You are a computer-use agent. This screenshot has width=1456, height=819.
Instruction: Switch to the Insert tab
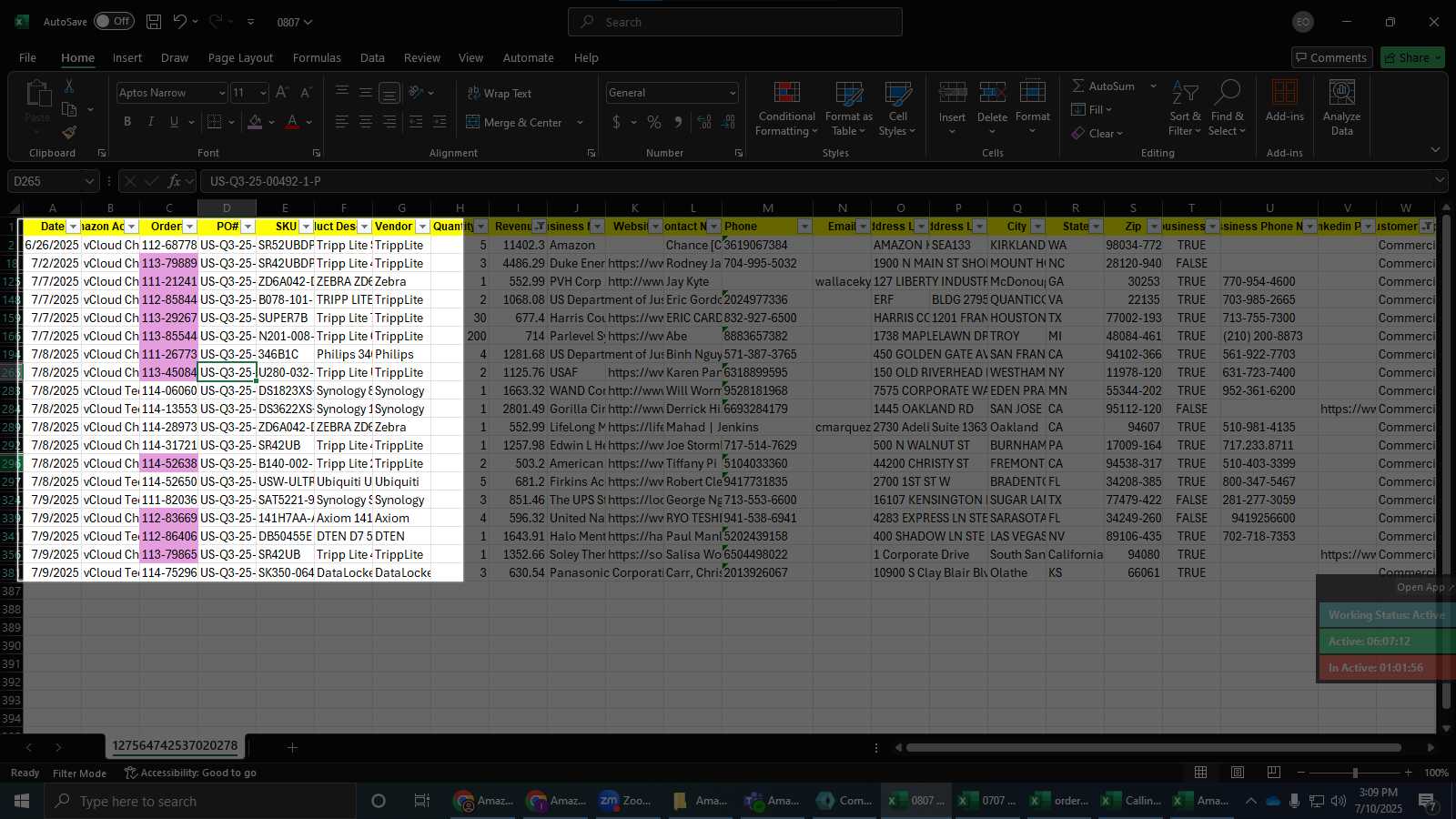pyautogui.click(x=127, y=57)
